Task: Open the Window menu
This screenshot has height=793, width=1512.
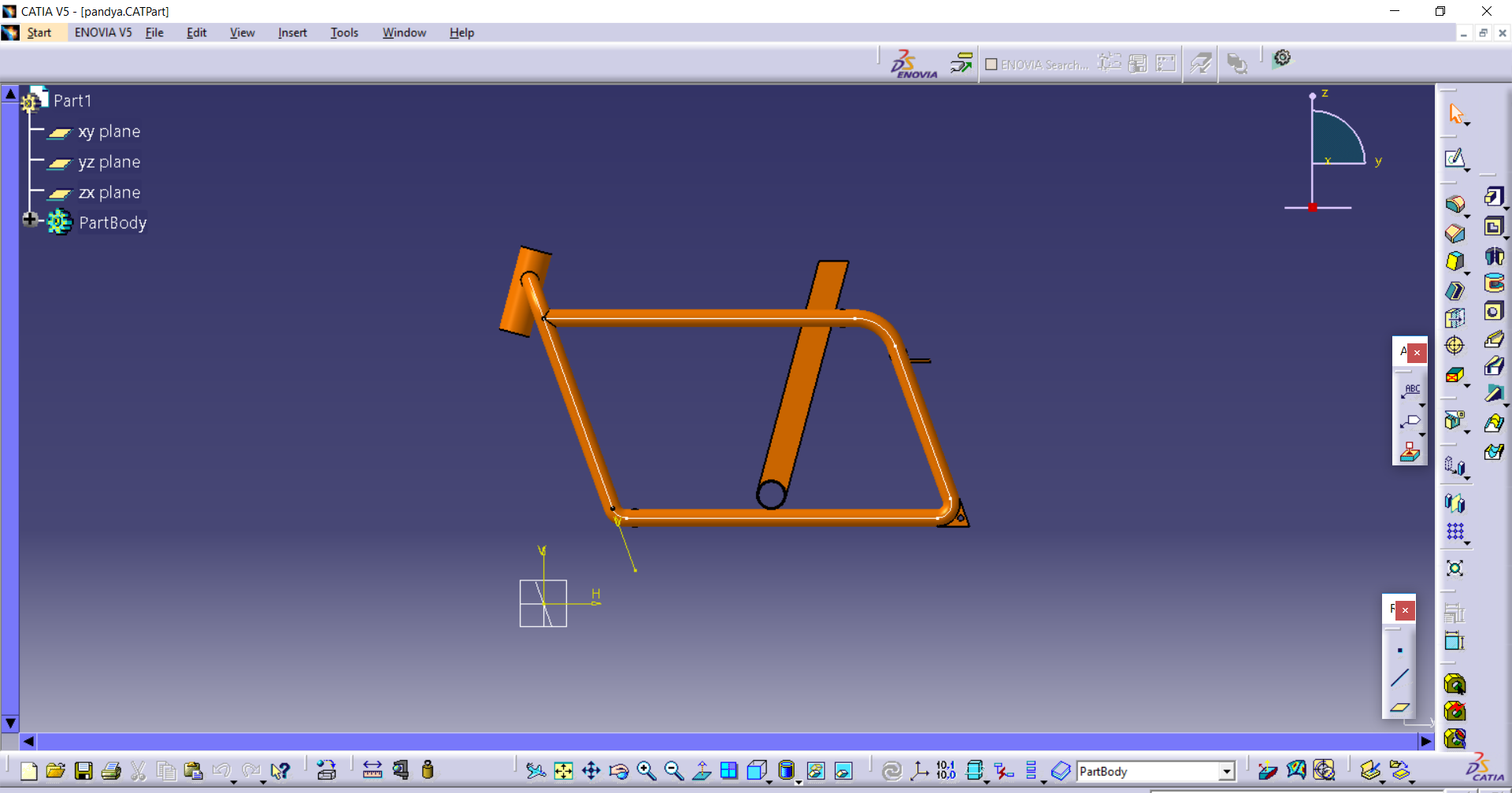Action: (404, 32)
